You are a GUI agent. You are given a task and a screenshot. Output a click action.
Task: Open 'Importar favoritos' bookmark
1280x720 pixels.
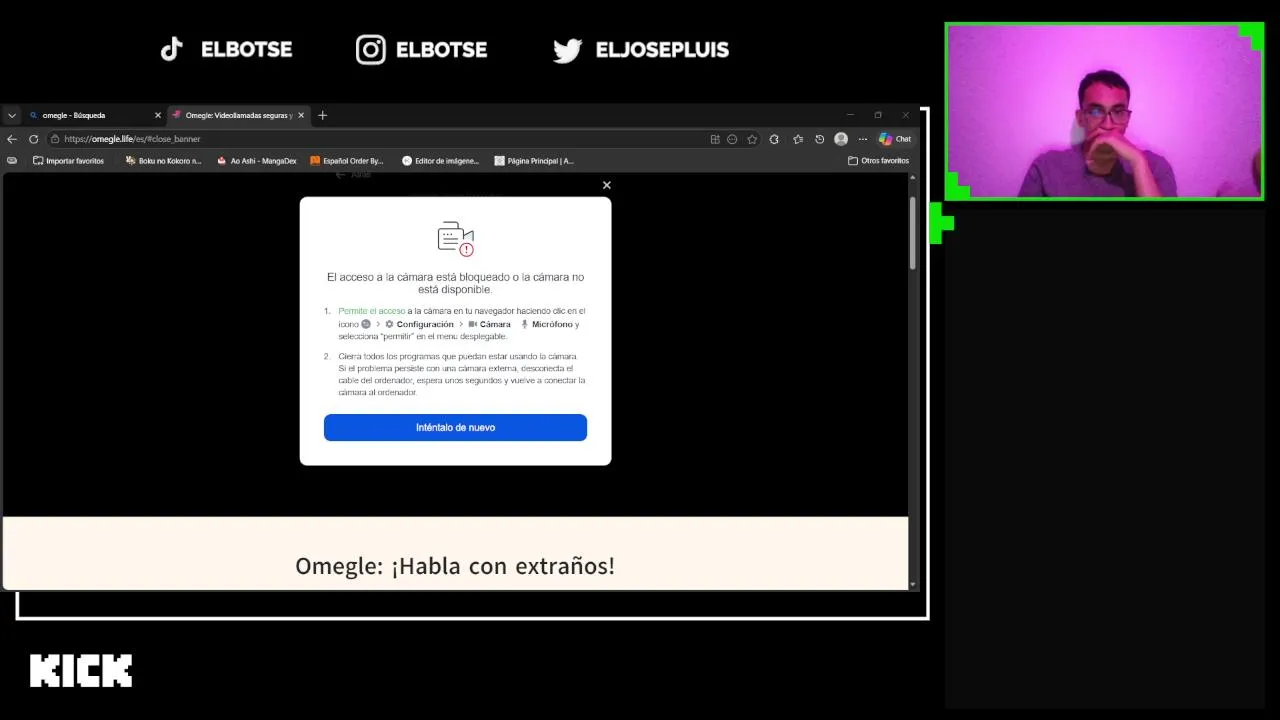(x=68, y=160)
